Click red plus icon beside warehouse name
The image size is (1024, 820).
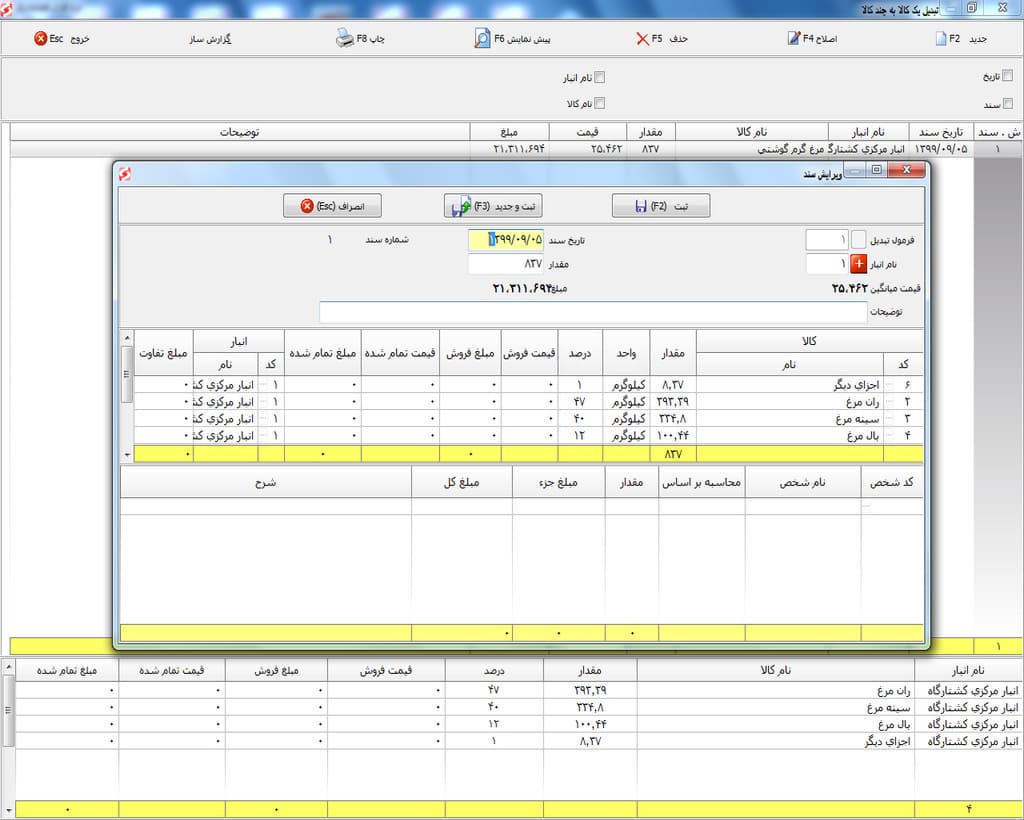(859, 264)
